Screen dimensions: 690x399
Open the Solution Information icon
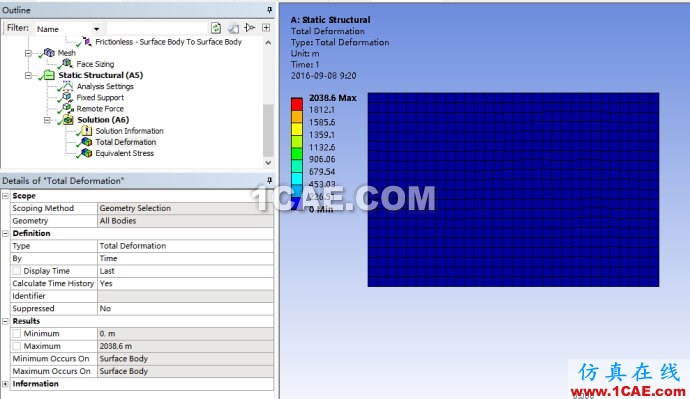tap(87, 131)
